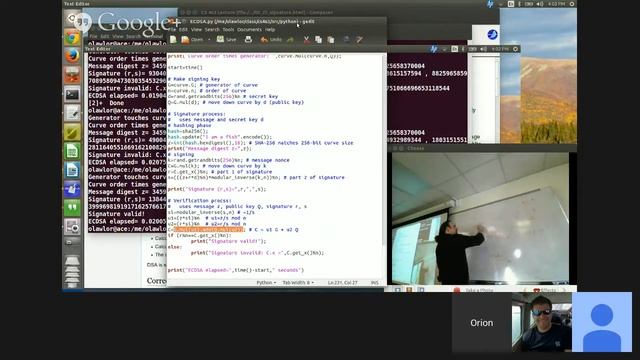This screenshot has width=640, height=360.
Task: Launch Firefox from the dock
Action: click(72, 56)
